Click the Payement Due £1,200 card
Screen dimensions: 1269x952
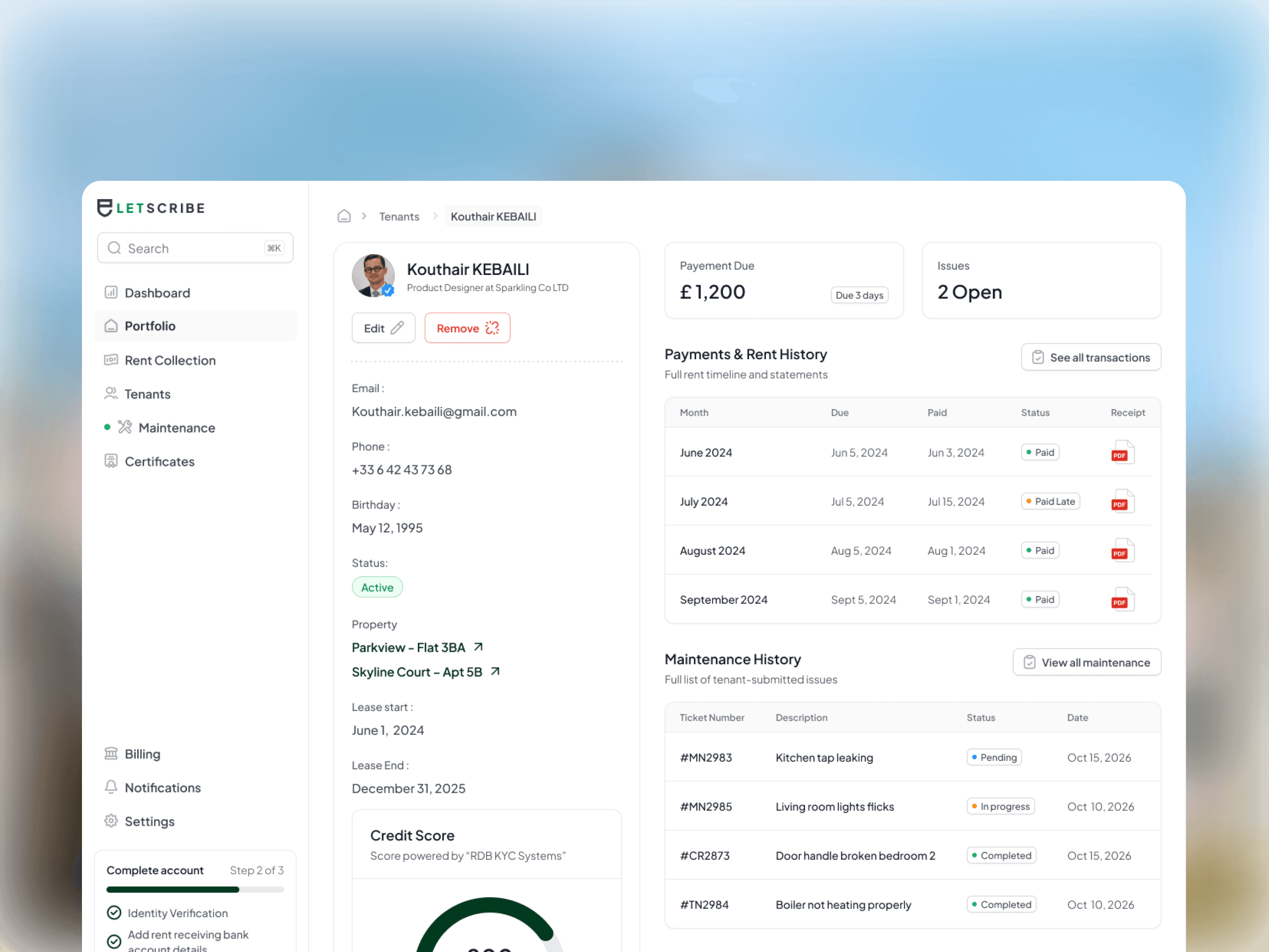(x=784, y=281)
